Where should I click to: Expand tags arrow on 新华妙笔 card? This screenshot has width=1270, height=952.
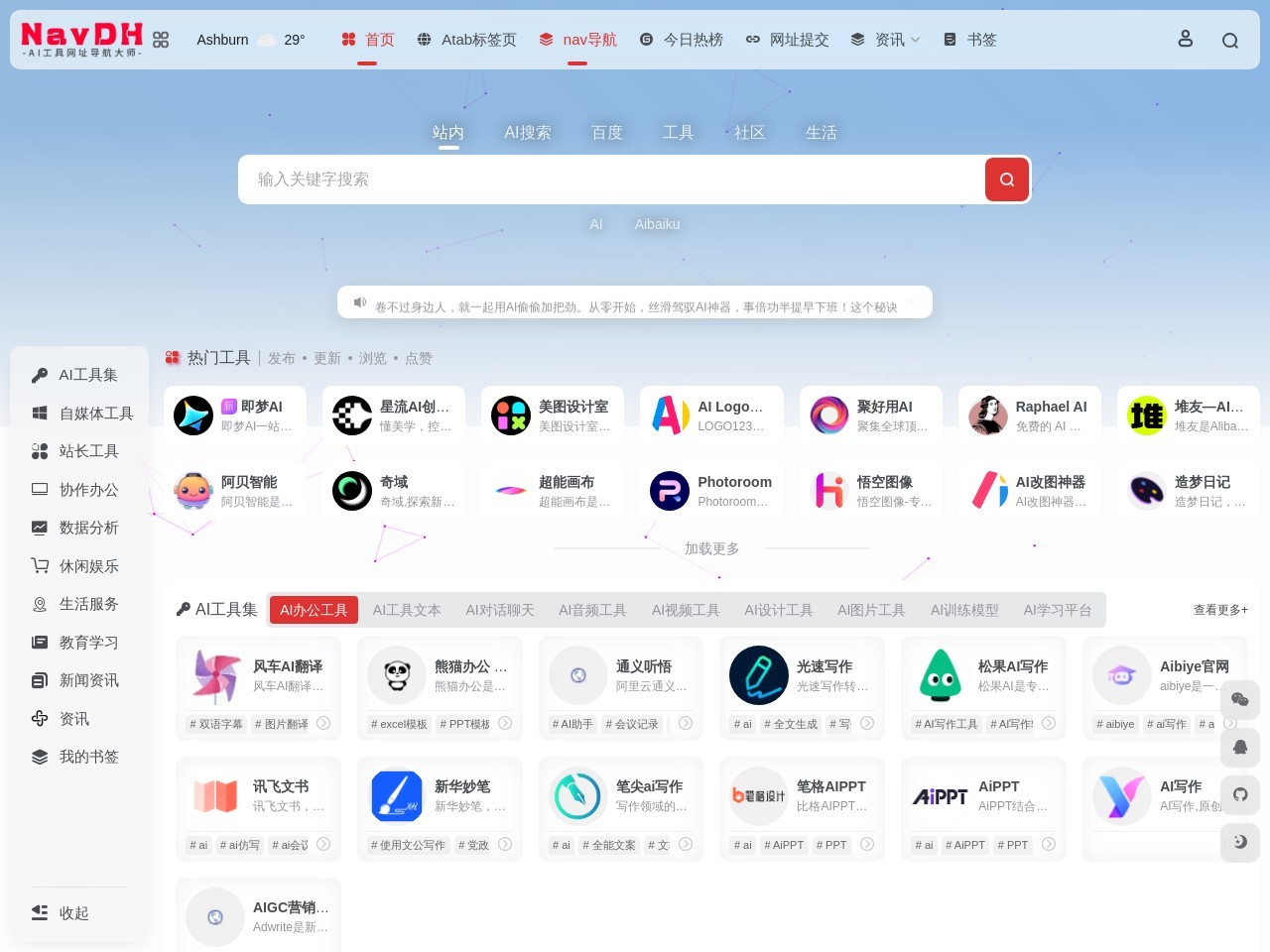click(x=505, y=844)
